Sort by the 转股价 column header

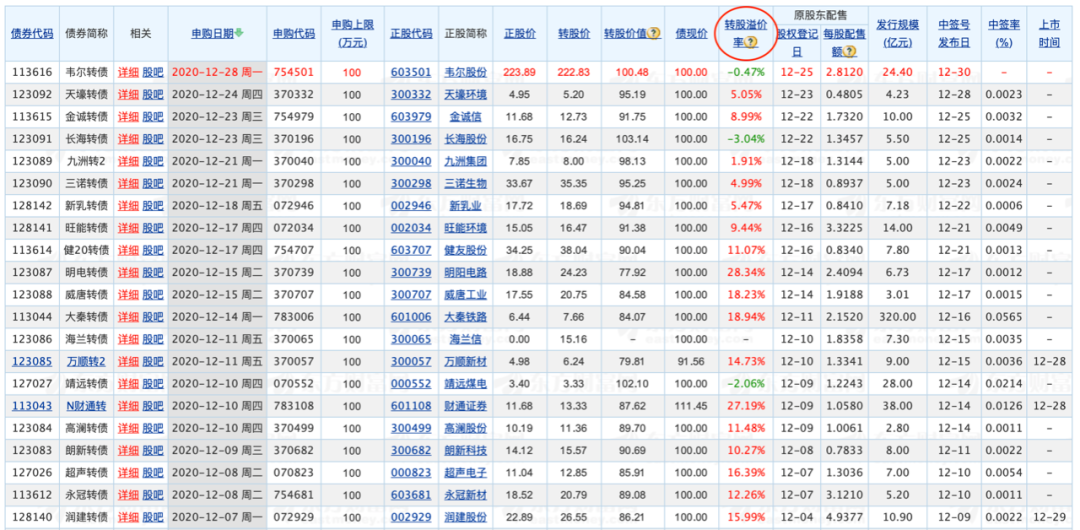(573, 34)
